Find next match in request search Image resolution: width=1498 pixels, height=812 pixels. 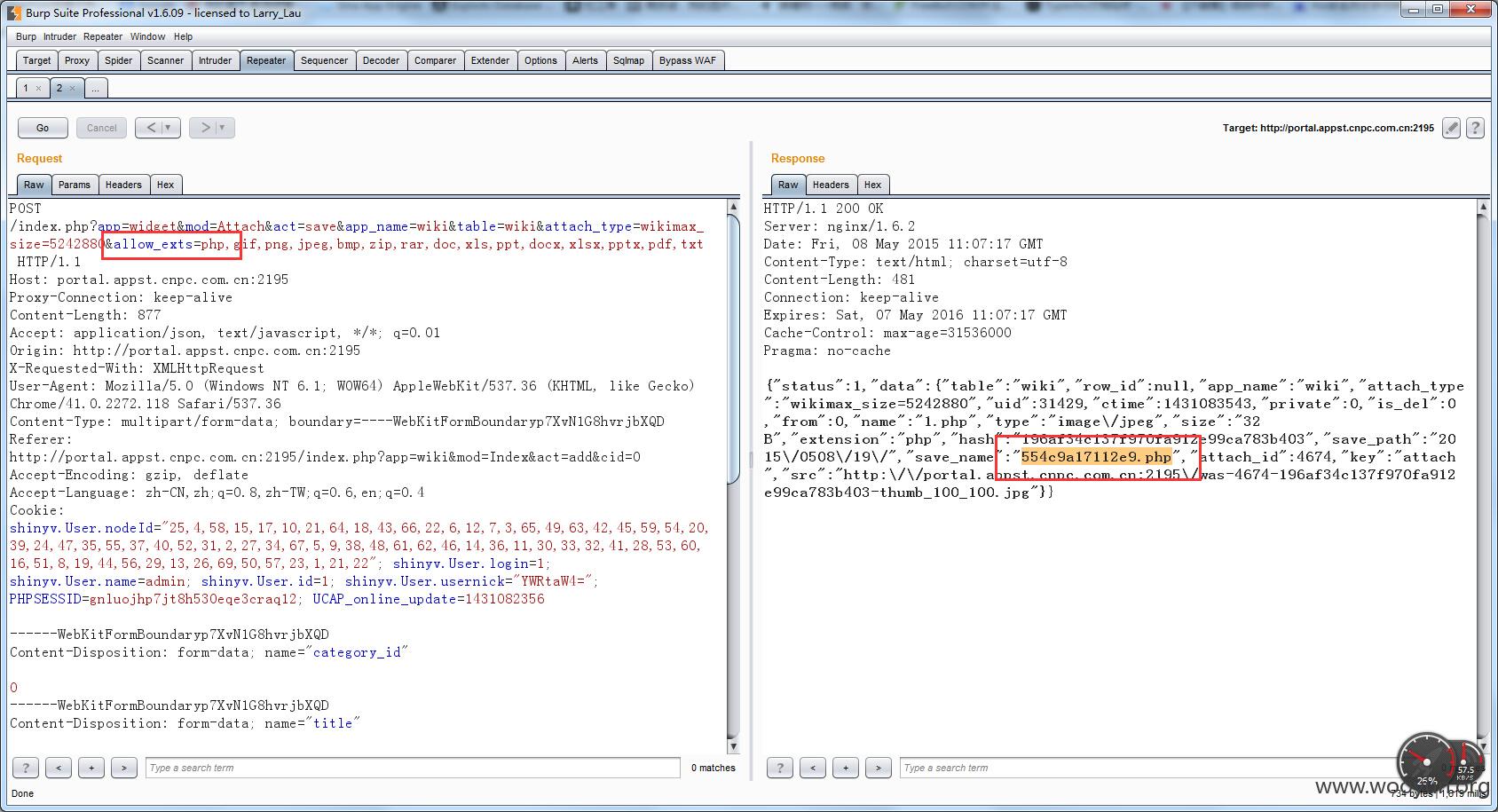tap(123, 768)
